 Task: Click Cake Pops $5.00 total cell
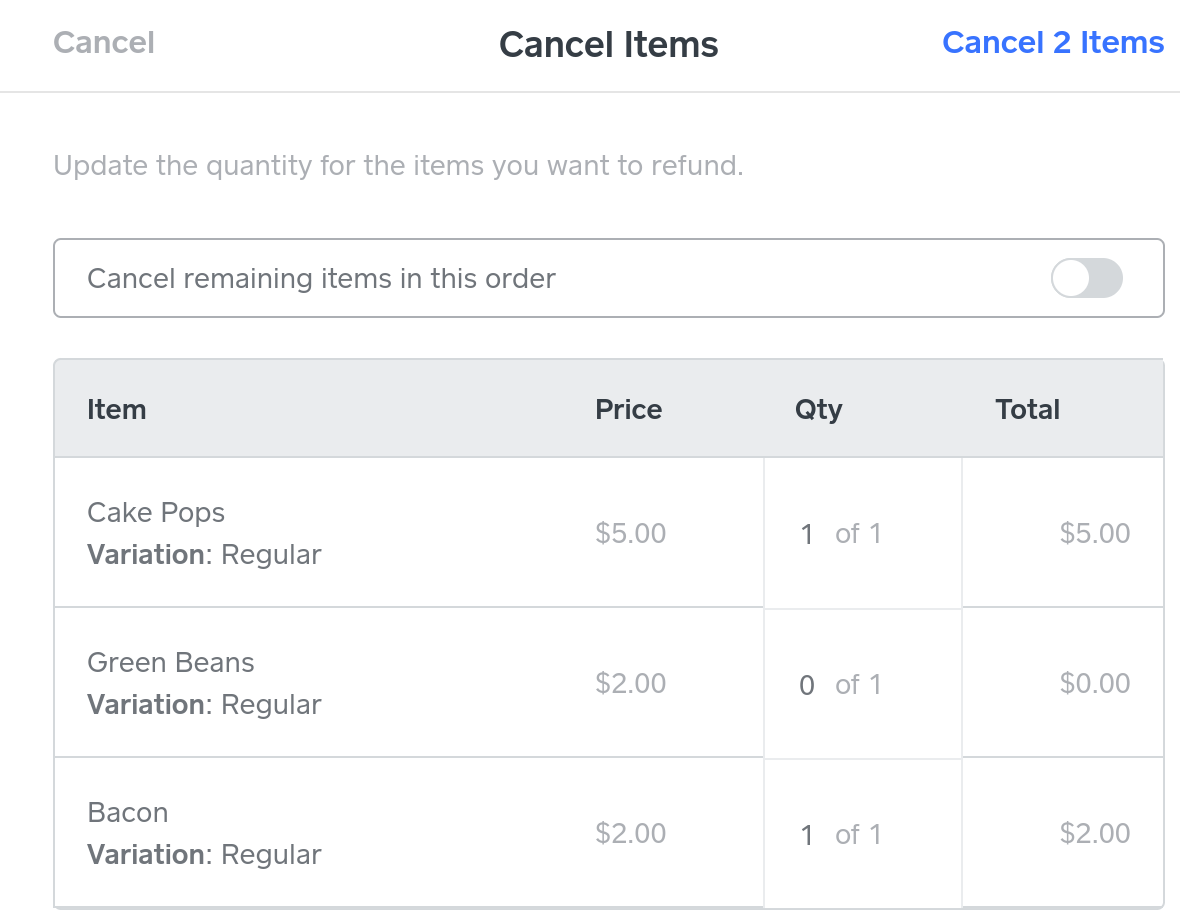point(1094,534)
